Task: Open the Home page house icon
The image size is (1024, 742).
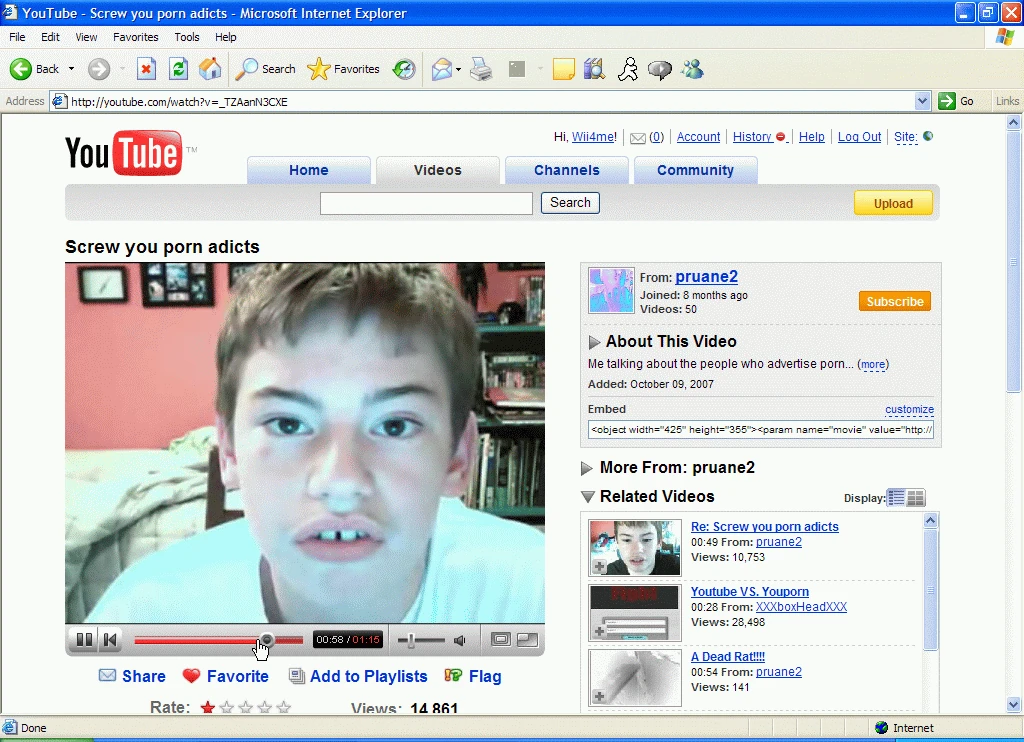Action: pyautogui.click(x=210, y=69)
